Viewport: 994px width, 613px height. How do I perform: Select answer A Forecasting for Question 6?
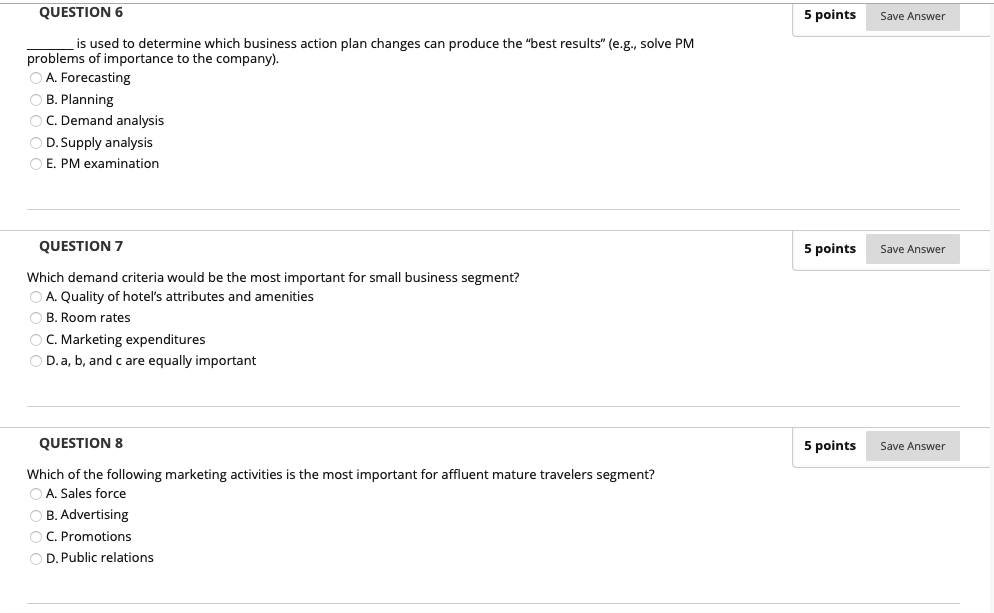point(36,78)
